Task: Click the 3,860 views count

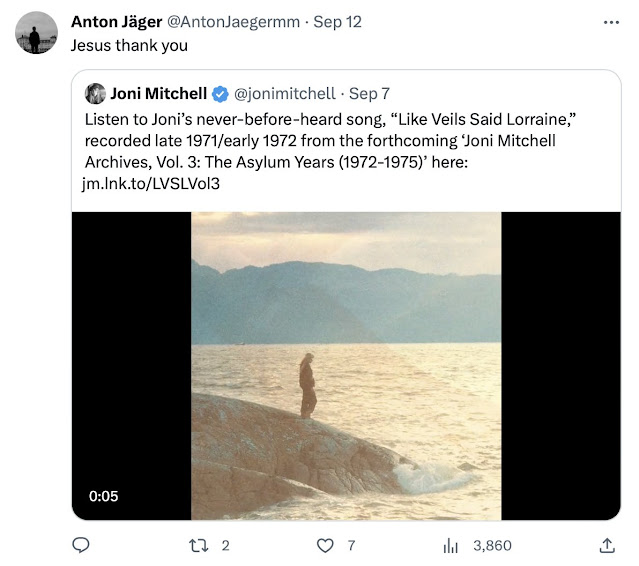Action: pos(491,546)
